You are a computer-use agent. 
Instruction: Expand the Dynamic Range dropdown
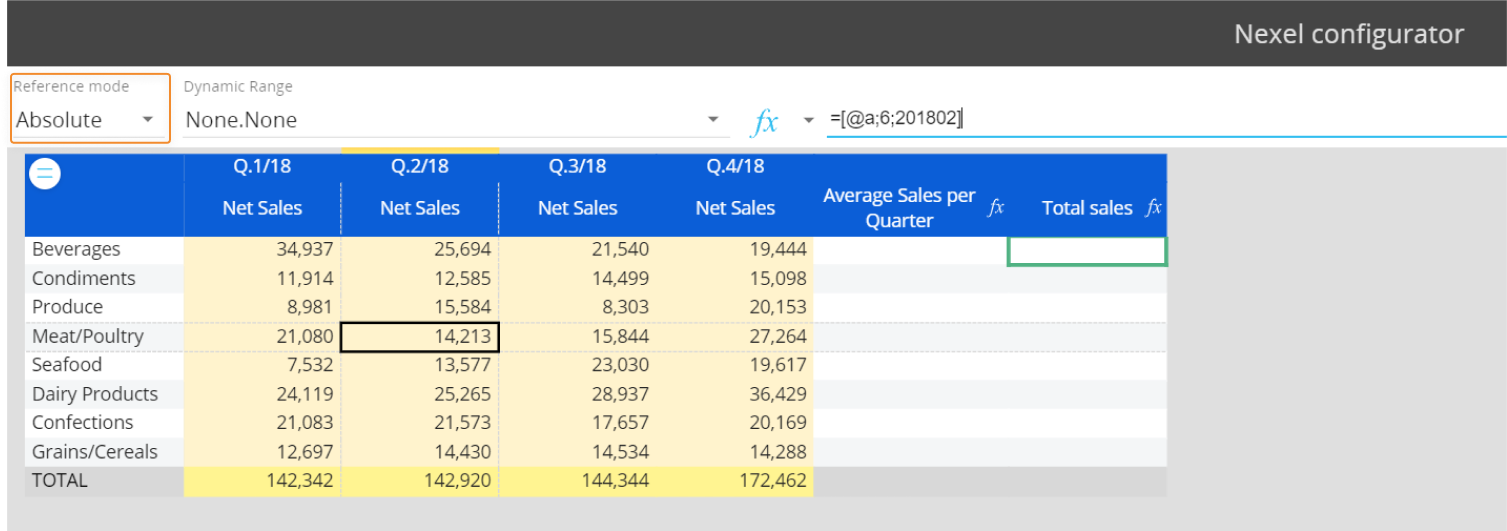tap(712, 120)
